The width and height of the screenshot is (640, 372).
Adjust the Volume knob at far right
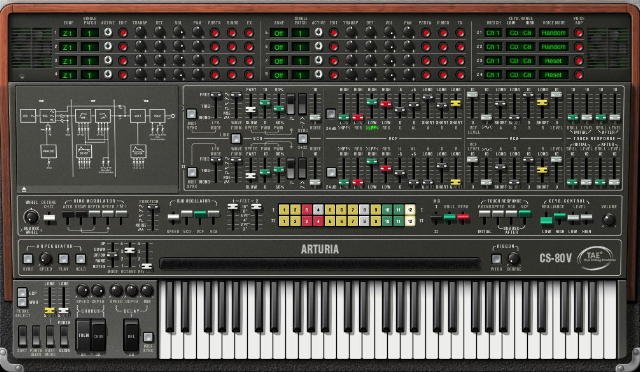pyautogui.click(x=609, y=220)
